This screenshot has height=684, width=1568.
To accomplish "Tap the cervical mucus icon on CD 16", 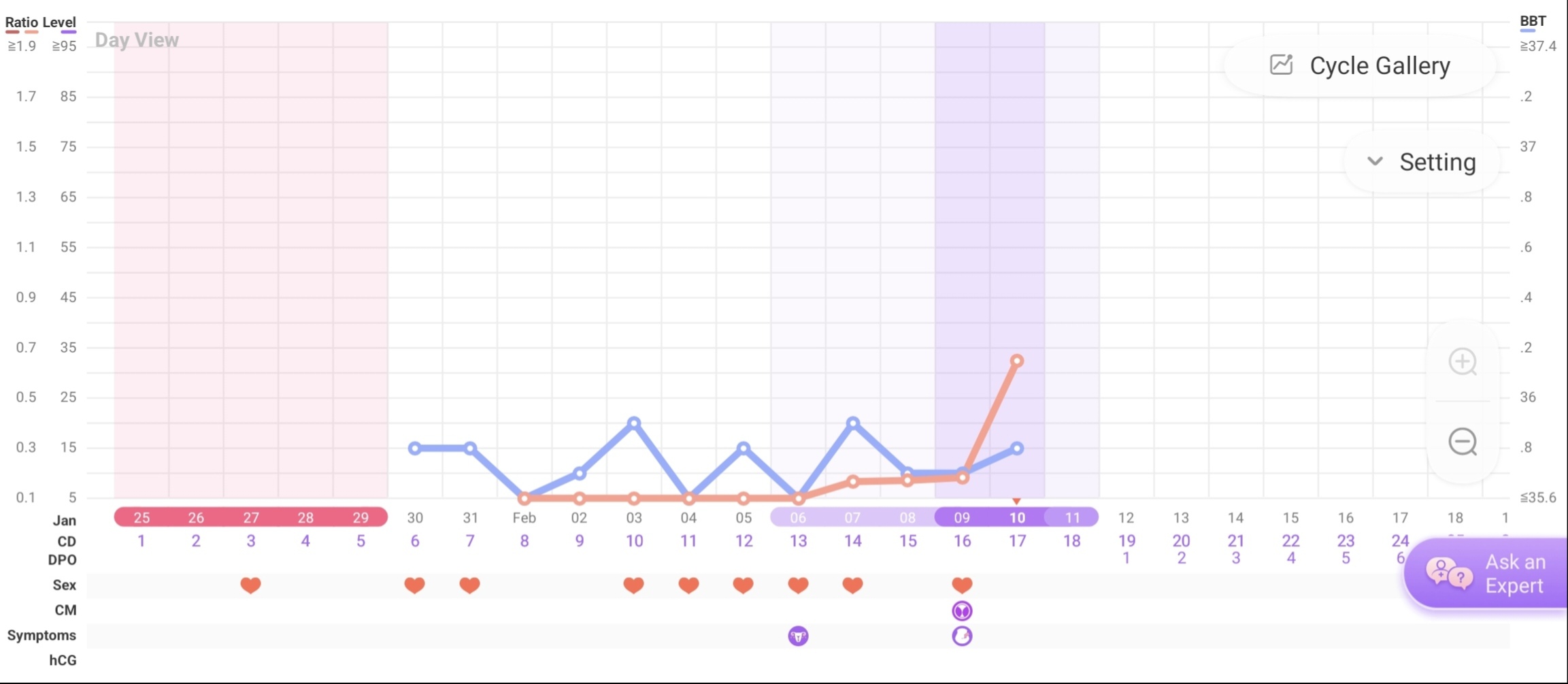I will (962, 610).
